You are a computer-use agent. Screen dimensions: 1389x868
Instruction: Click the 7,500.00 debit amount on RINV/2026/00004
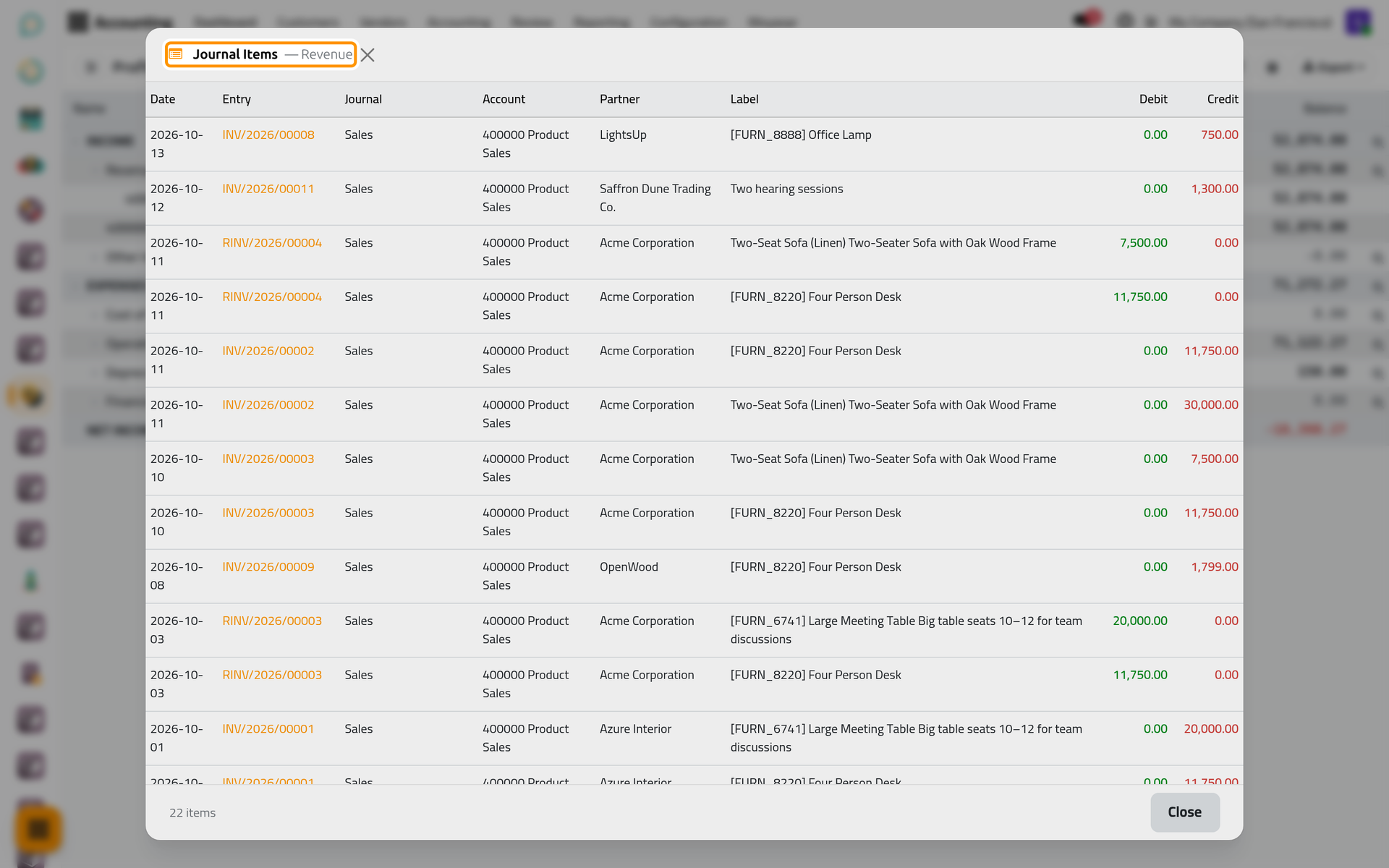[1144, 243]
